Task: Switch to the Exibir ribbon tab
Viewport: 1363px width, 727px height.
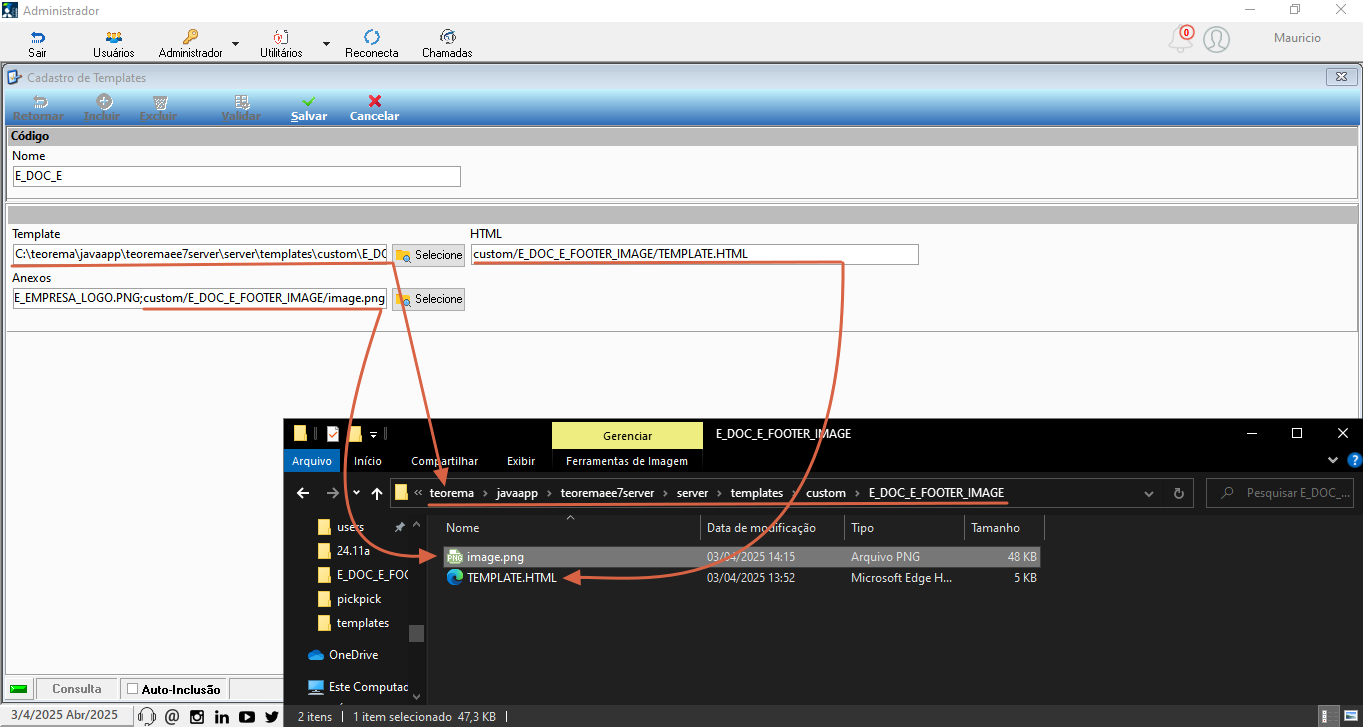Action: click(x=521, y=461)
